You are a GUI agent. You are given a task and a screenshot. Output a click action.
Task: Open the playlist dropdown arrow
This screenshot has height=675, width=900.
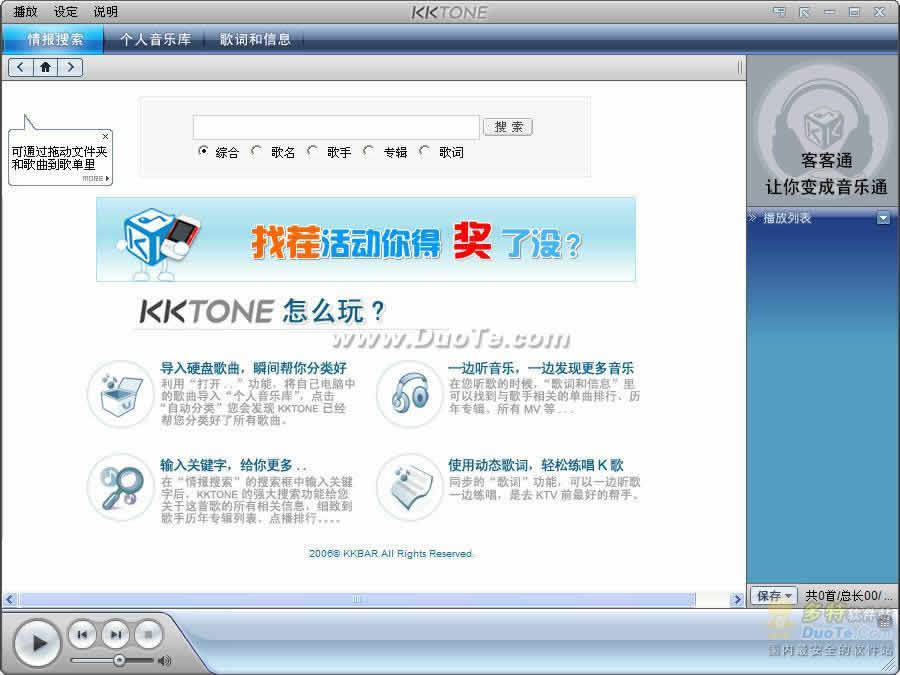883,219
